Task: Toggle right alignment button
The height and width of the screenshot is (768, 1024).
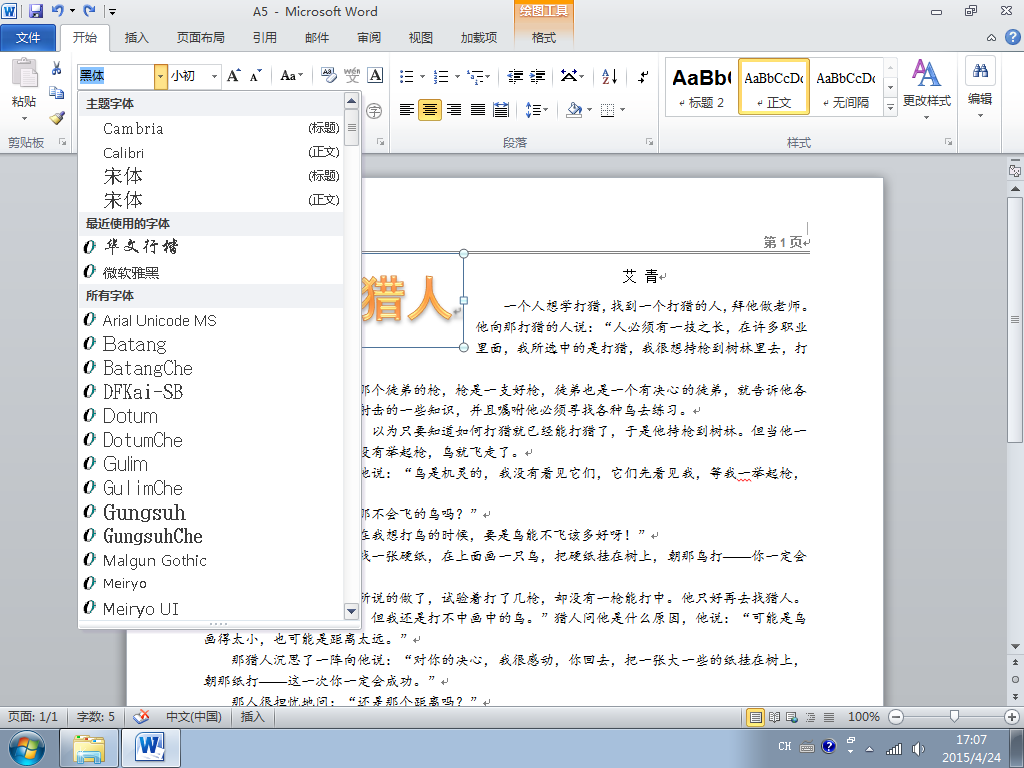Action: (454, 110)
